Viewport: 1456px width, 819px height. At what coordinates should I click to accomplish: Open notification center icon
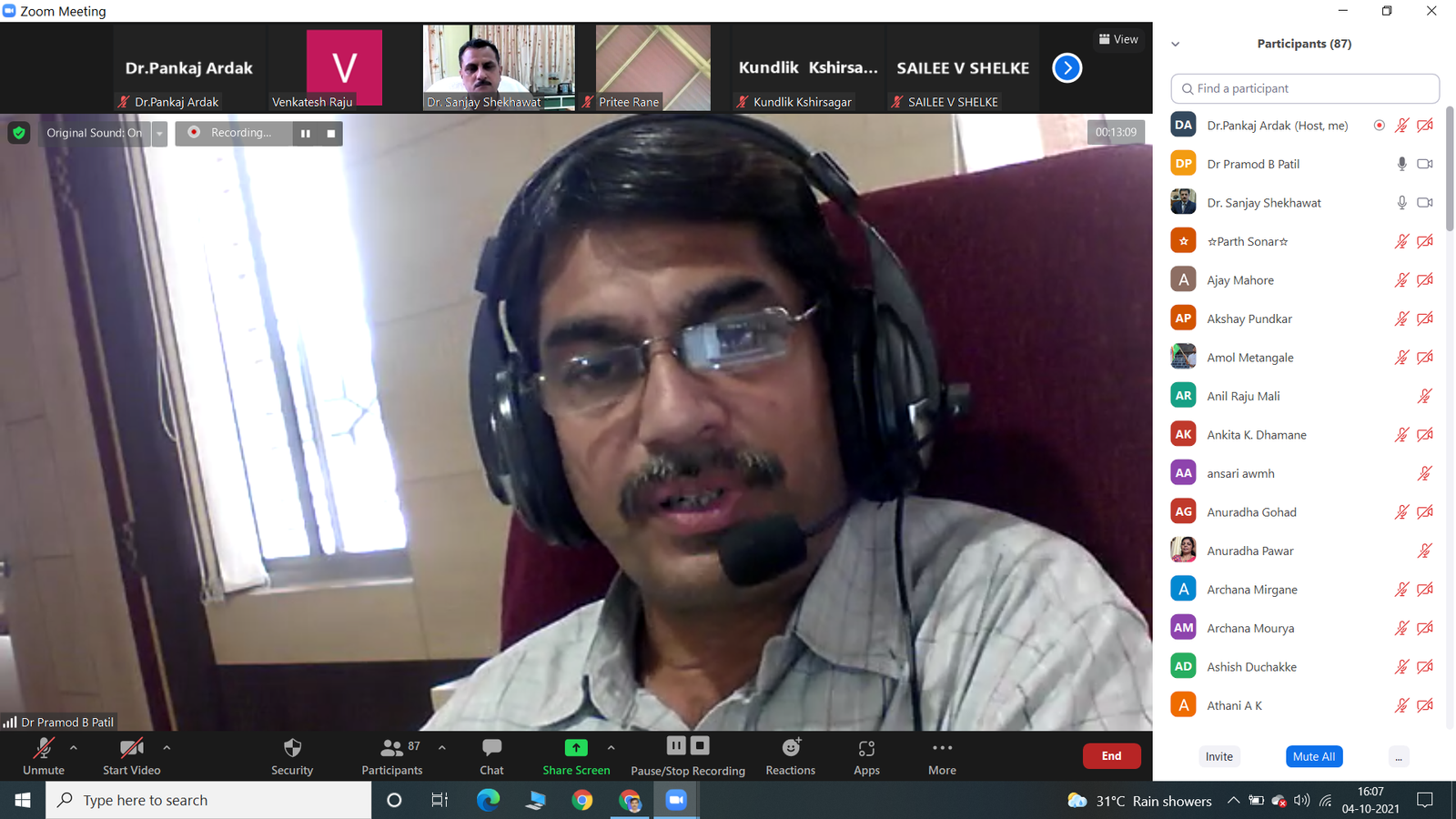(1425, 801)
